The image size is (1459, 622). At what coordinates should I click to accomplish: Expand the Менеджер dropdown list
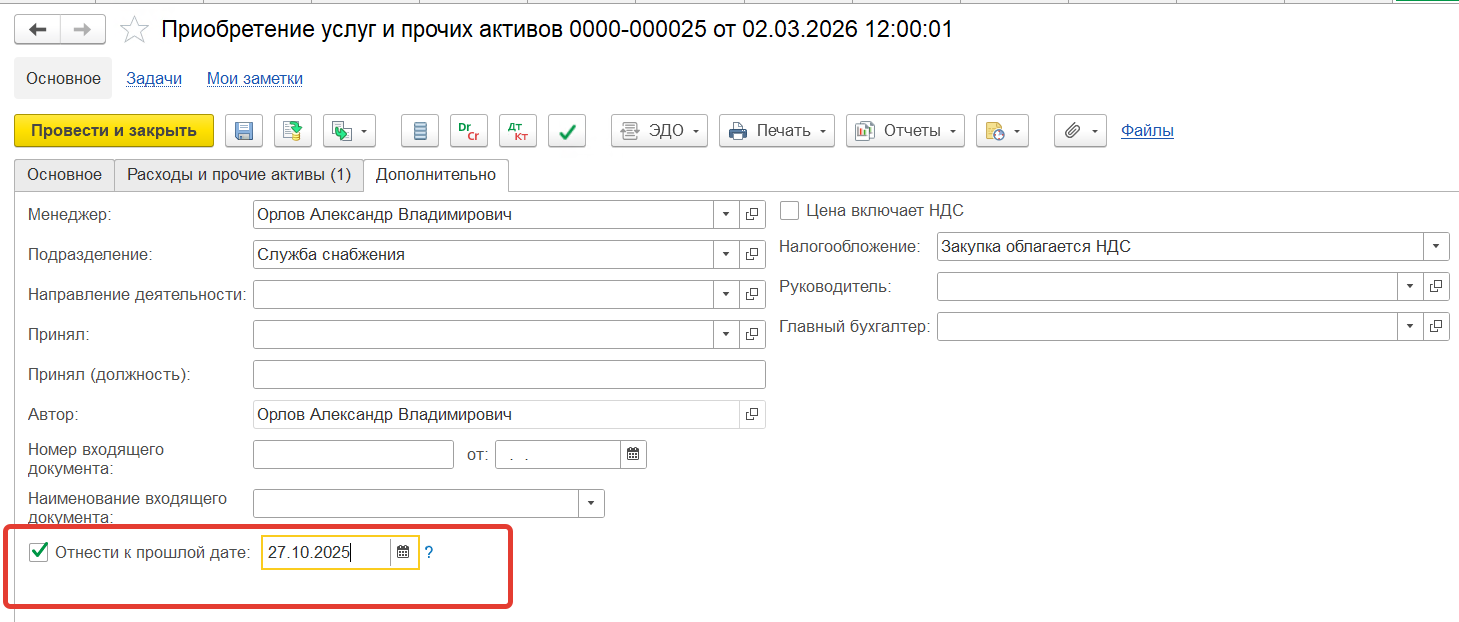pyautogui.click(x=726, y=214)
